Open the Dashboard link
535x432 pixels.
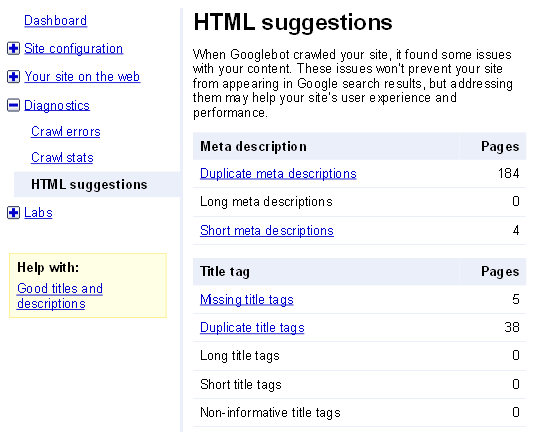[55, 20]
